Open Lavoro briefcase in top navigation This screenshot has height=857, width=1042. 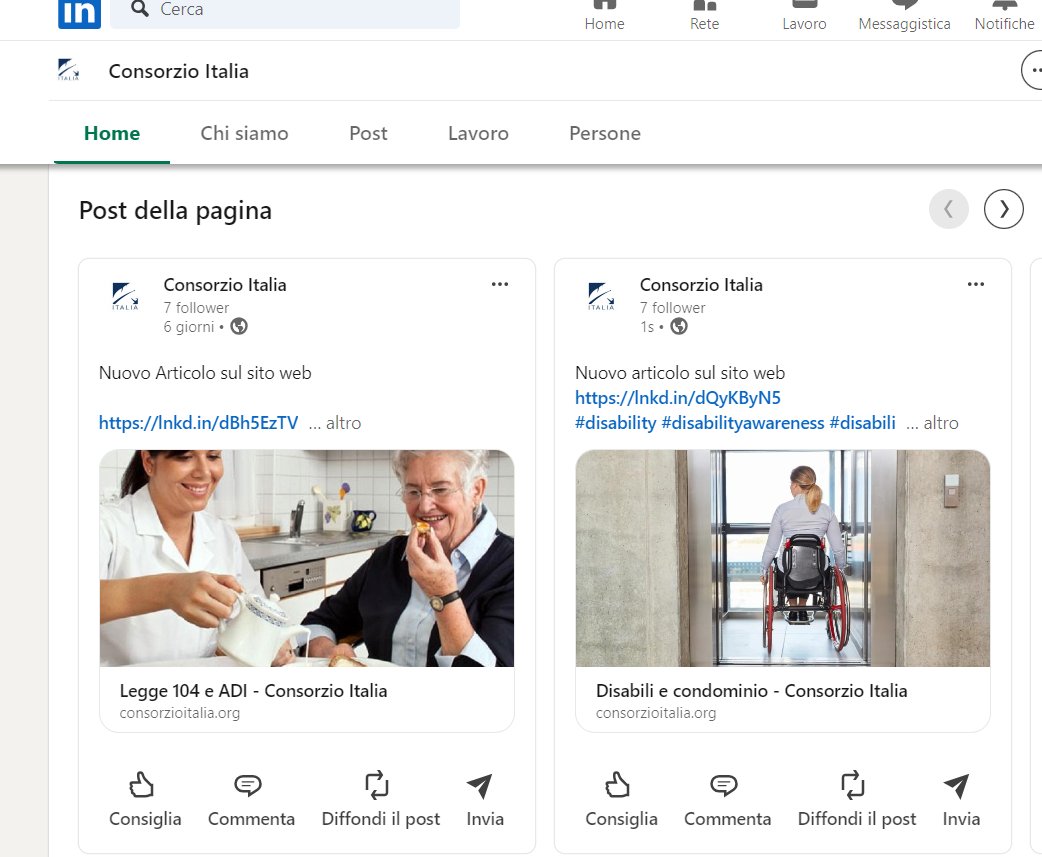tap(804, 14)
